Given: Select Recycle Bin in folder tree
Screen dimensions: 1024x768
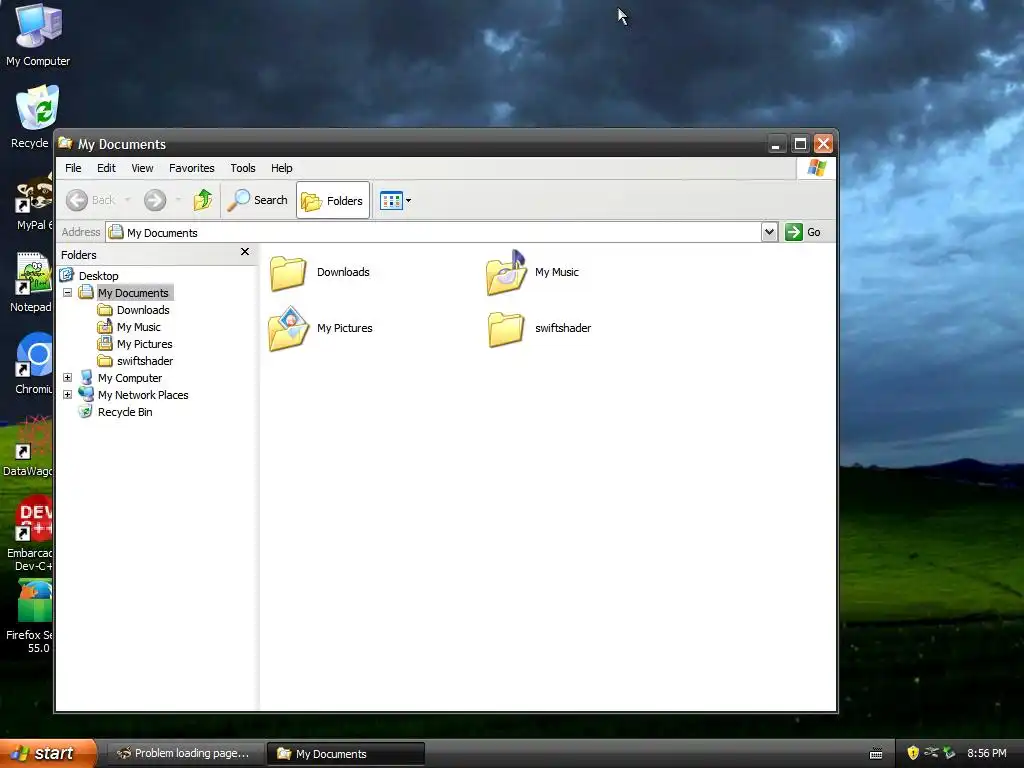Looking at the screenshot, I should click(x=125, y=411).
